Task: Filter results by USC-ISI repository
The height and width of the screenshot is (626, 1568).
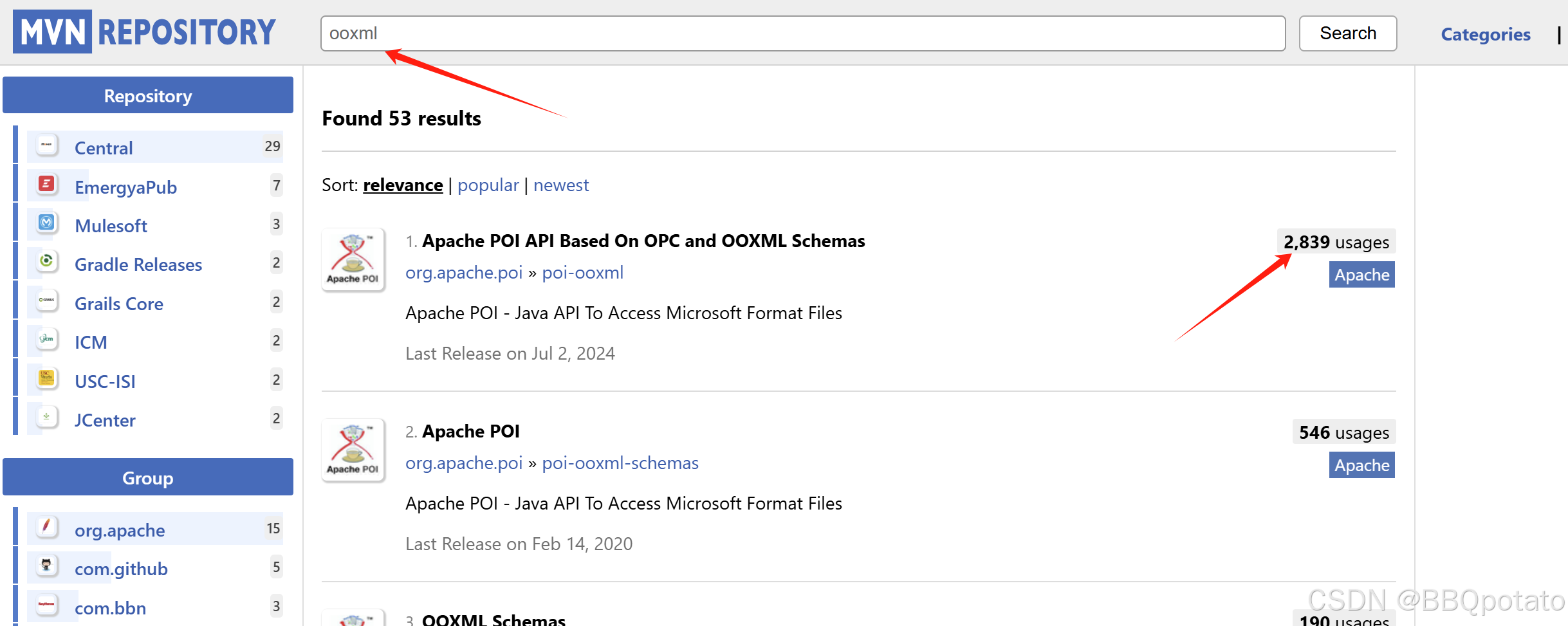Action: 105,382
